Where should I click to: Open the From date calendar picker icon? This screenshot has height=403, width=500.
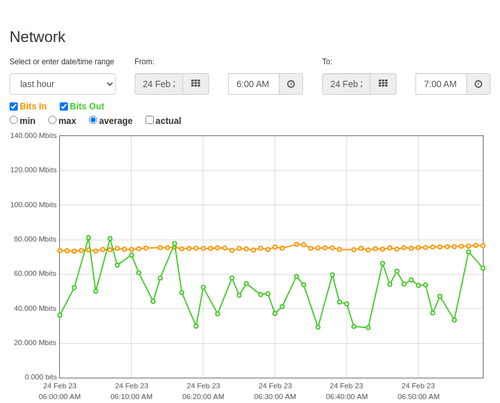tap(196, 84)
